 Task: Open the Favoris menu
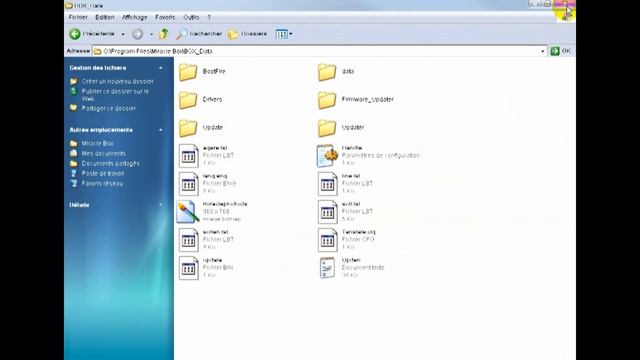pyautogui.click(x=165, y=18)
